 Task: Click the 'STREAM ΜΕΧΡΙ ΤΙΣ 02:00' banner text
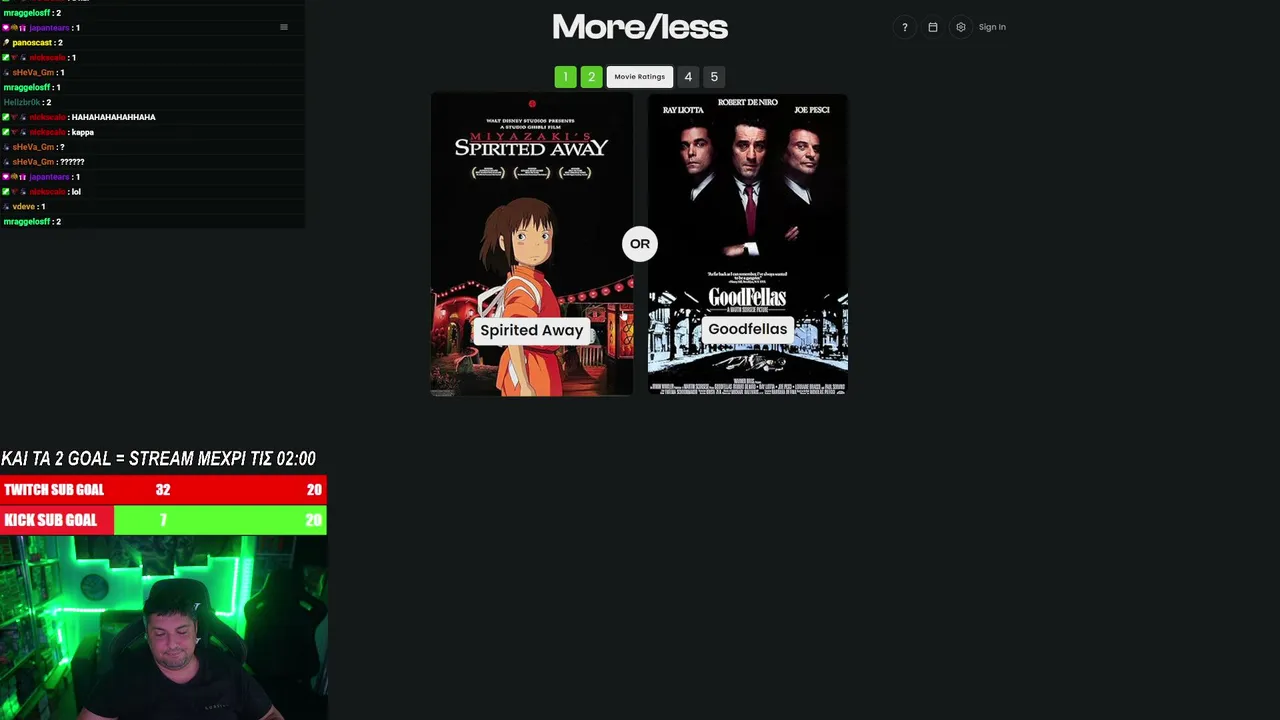coord(222,459)
